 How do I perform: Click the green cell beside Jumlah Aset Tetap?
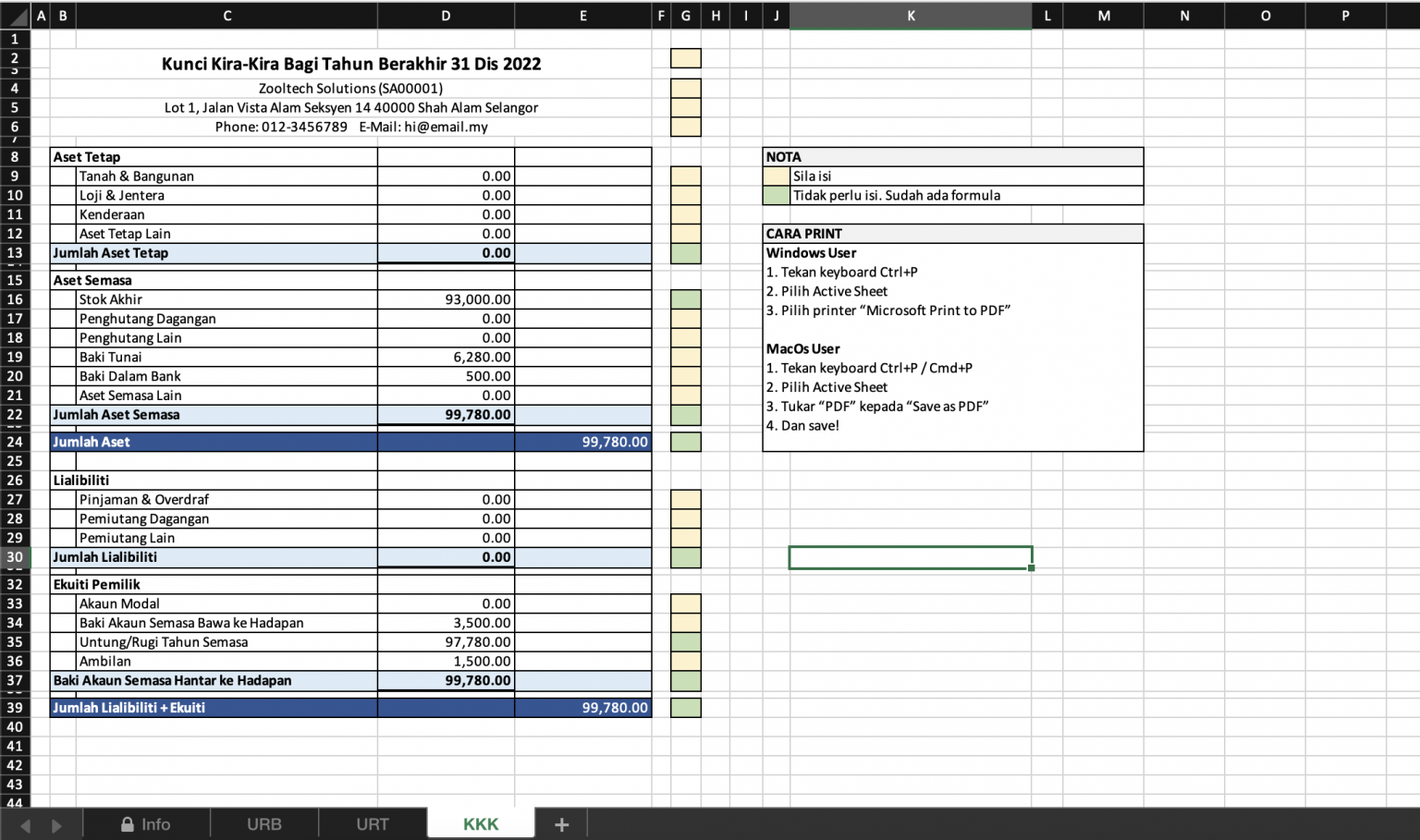tap(685, 252)
